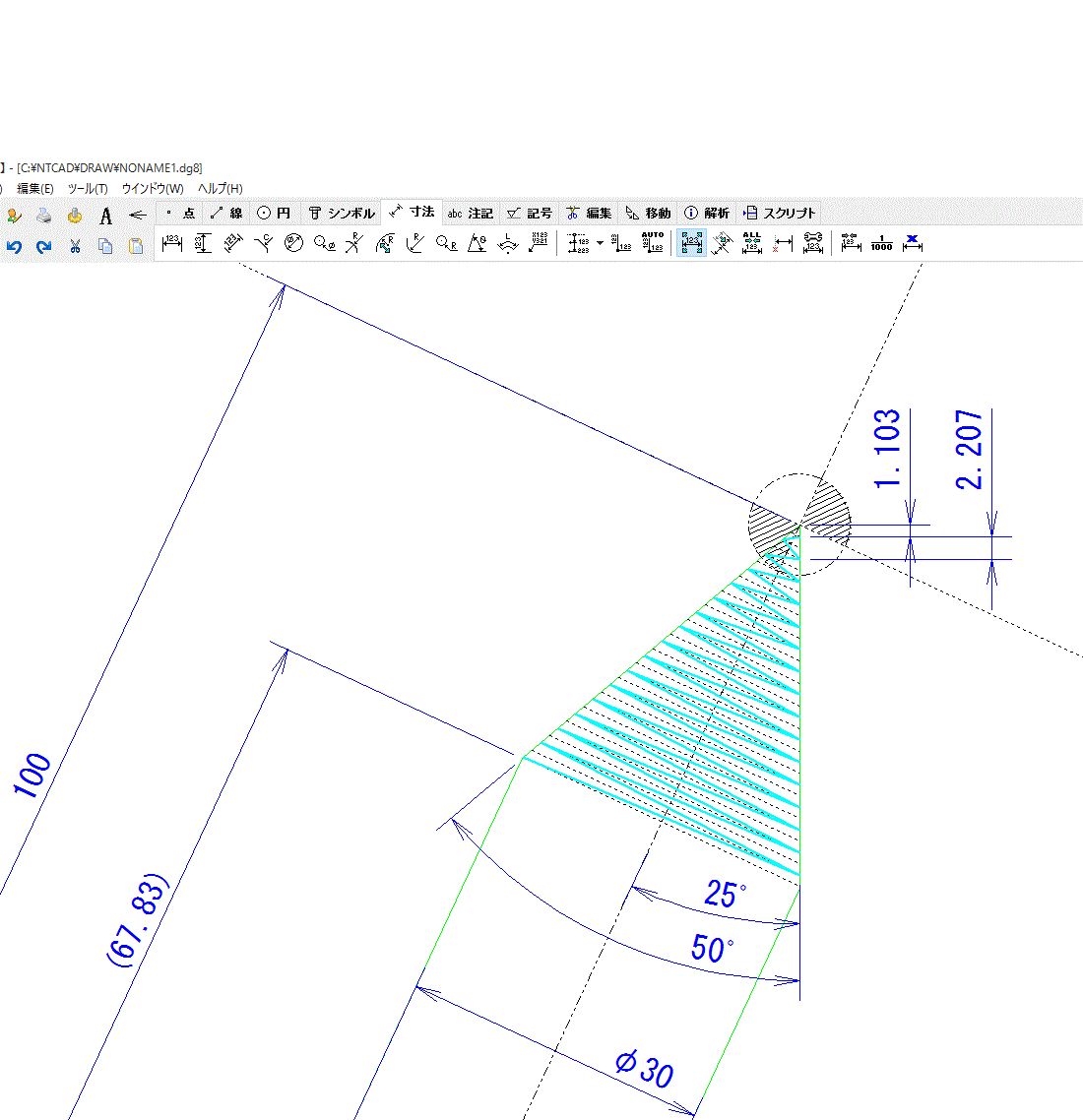Viewport: 1083px width, 1120px height.
Task: Switch to the スクリプト tab
Action: [779, 213]
